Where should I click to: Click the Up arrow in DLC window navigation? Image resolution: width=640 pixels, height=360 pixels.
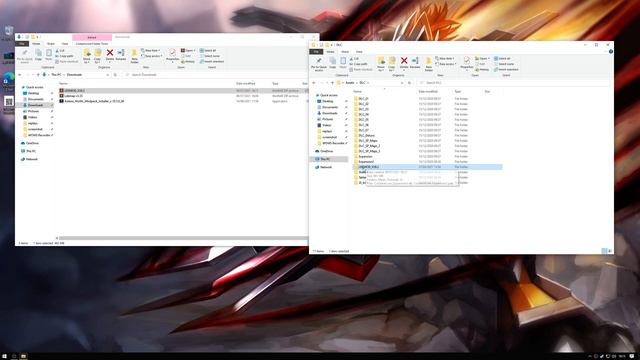(x=332, y=83)
